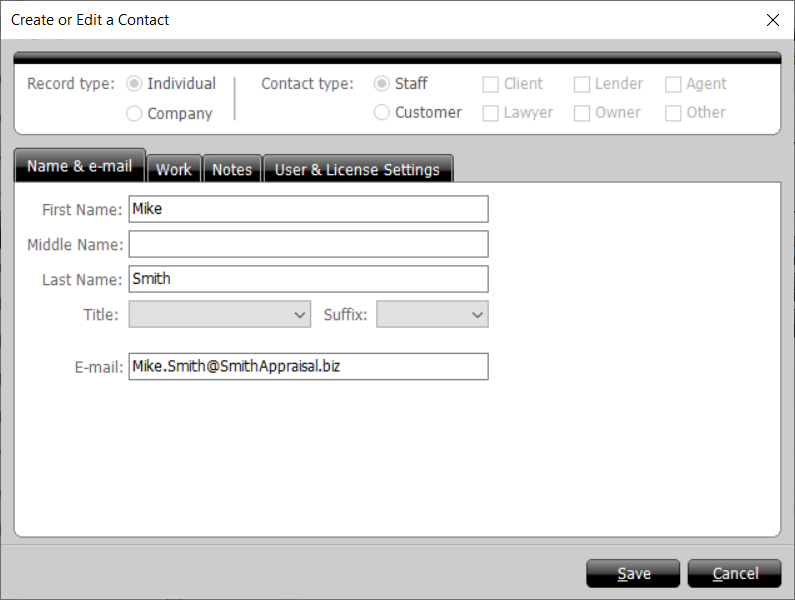Go to User & License Settings tab
The height and width of the screenshot is (600, 795).
[x=357, y=169]
